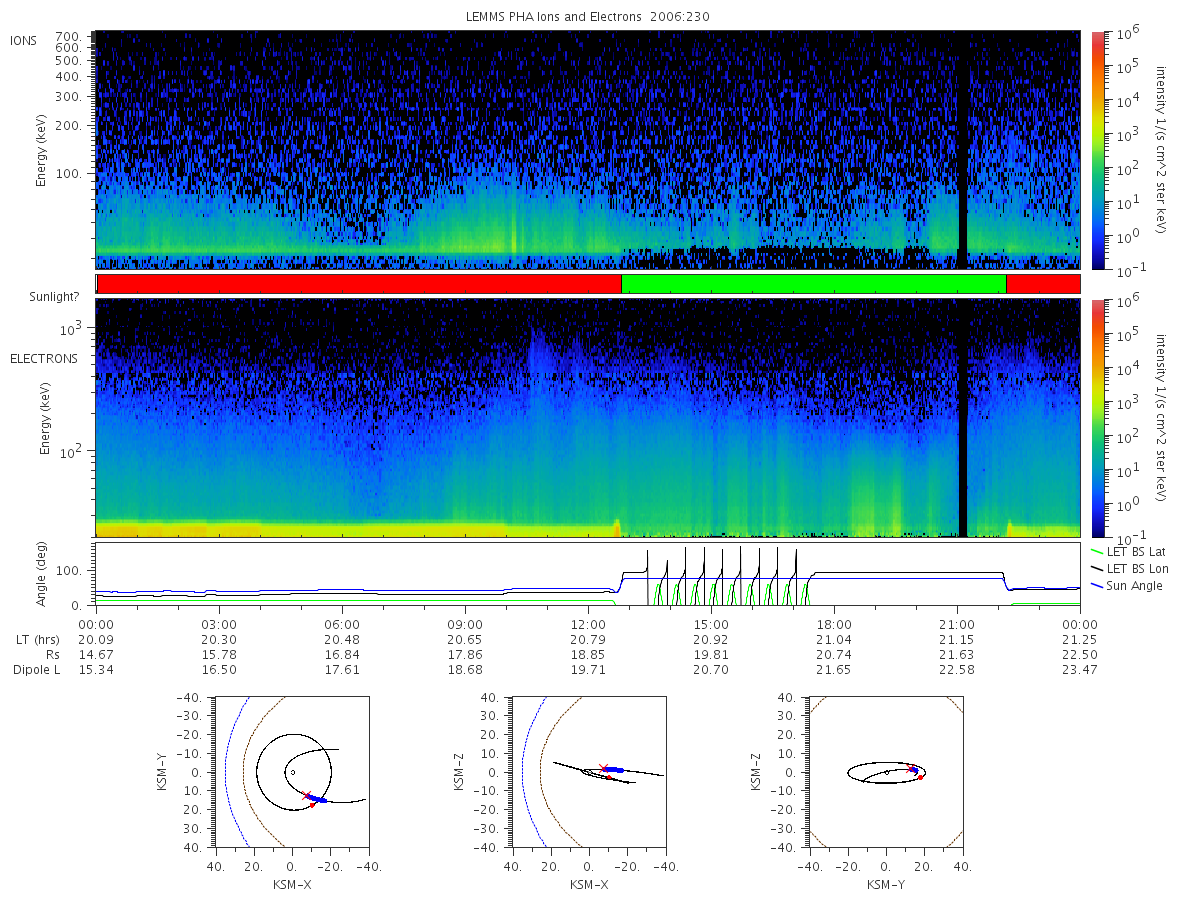Screen dimensions: 1200x900
Task: Click the ELECTRONS panel label
Action: 44,359
